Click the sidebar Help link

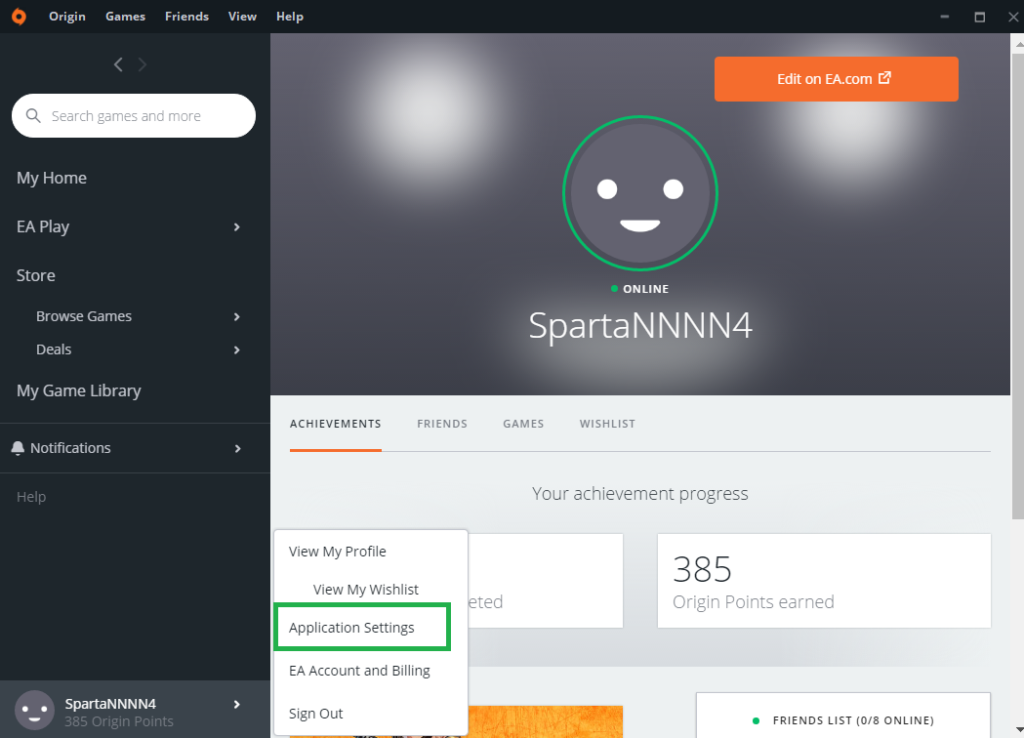coord(31,497)
